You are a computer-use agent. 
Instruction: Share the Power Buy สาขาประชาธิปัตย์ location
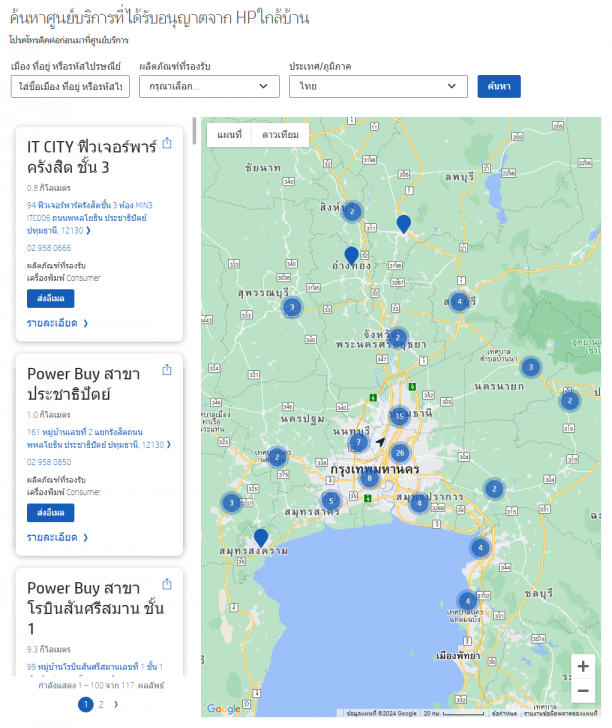pos(167,370)
